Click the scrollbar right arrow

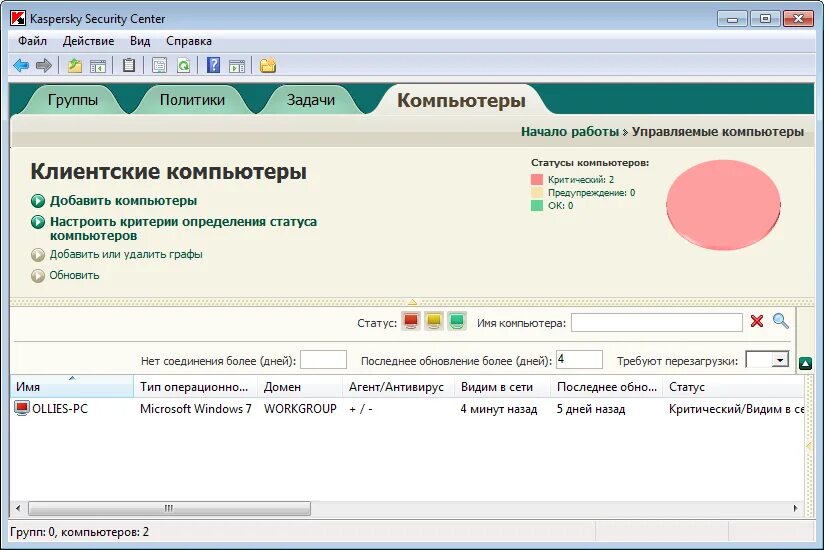(x=795, y=508)
